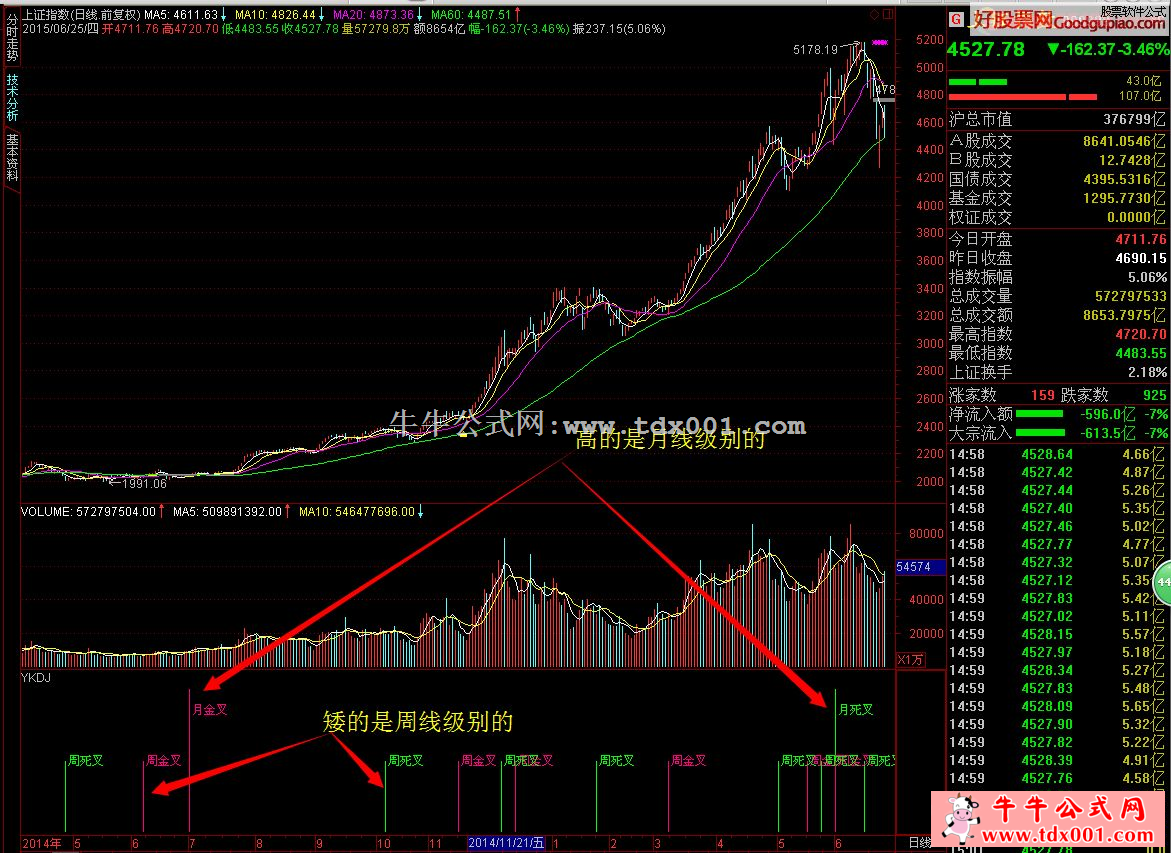
Task: Click the 日线 period selector at chart bottom
Action: point(919,843)
